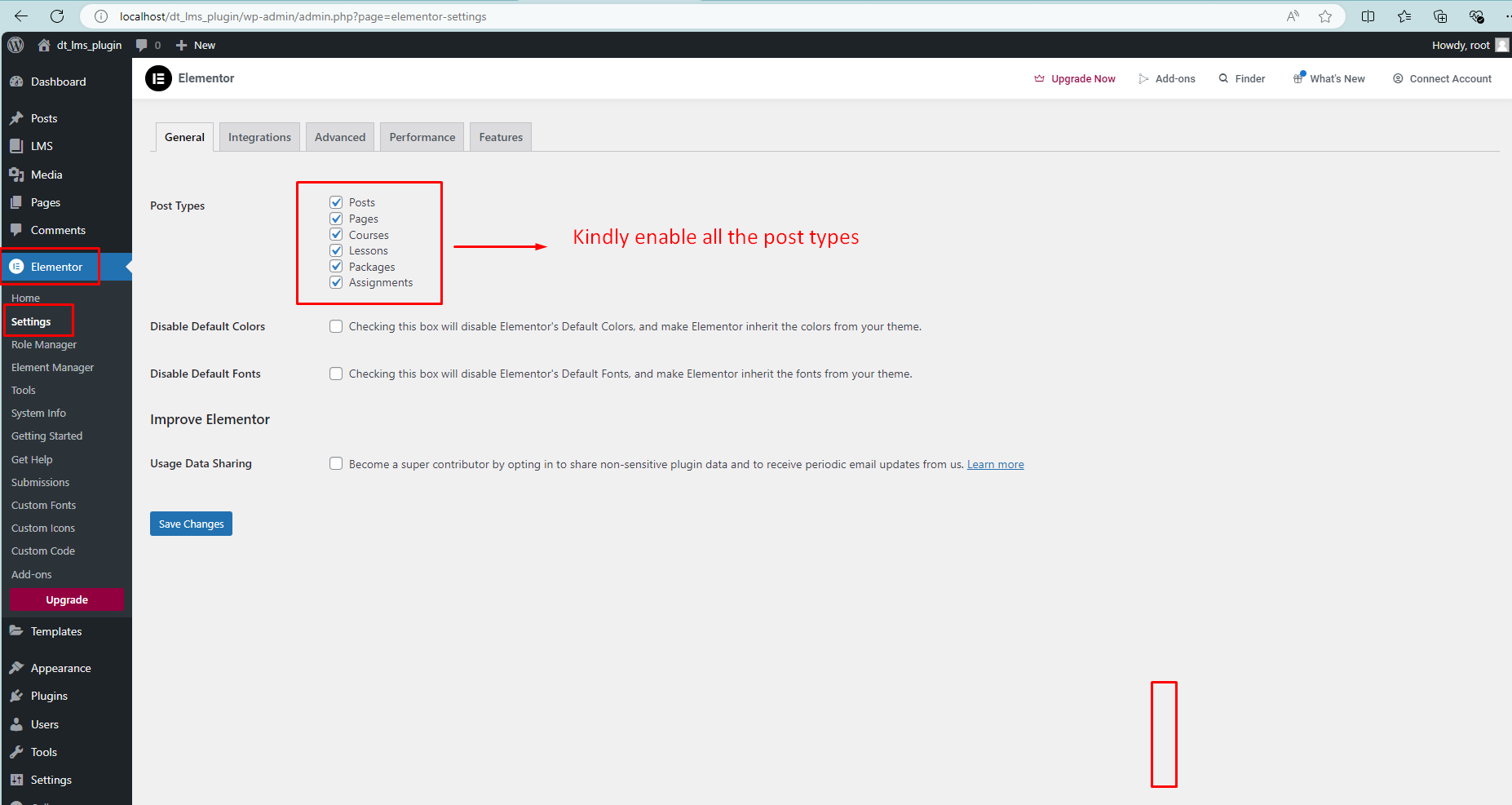
Task: Open Custom Icons submenu item
Action: (43, 529)
